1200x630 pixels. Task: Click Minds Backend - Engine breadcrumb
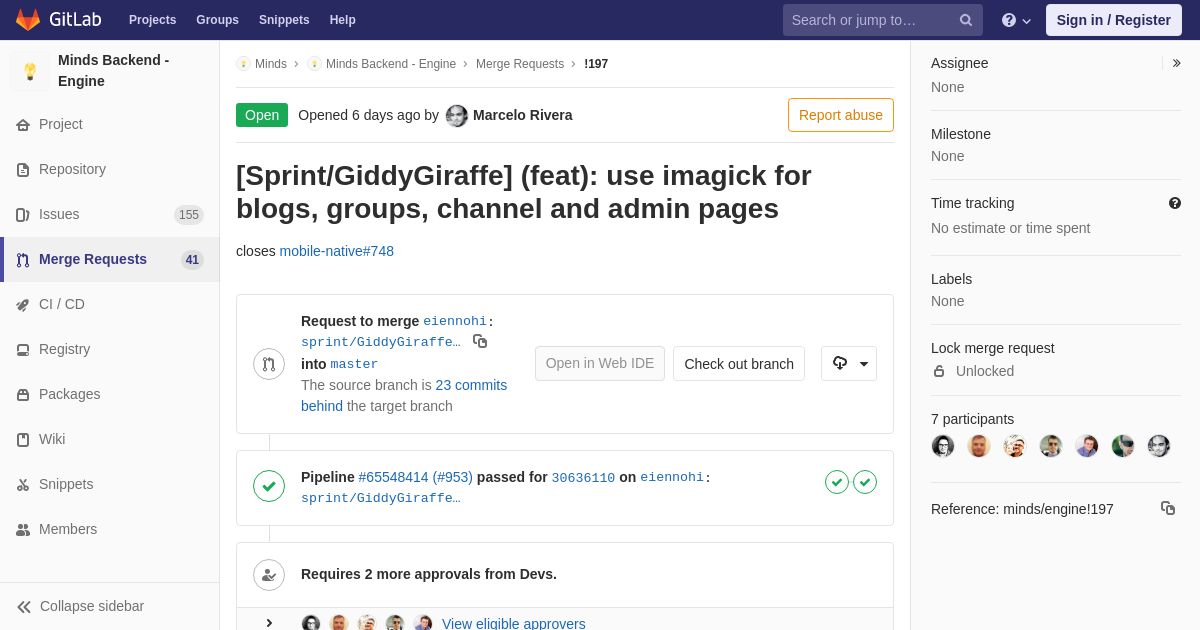pyautogui.click(x=391, y=64)
